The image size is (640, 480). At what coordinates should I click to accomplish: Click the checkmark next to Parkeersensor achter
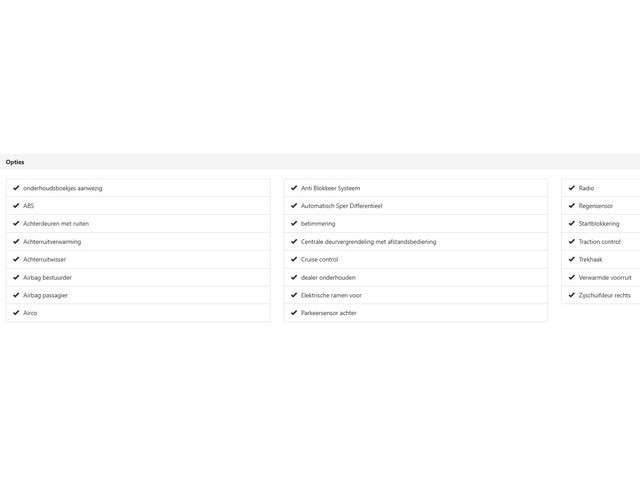pyautogui.click(x=294, y=313)
